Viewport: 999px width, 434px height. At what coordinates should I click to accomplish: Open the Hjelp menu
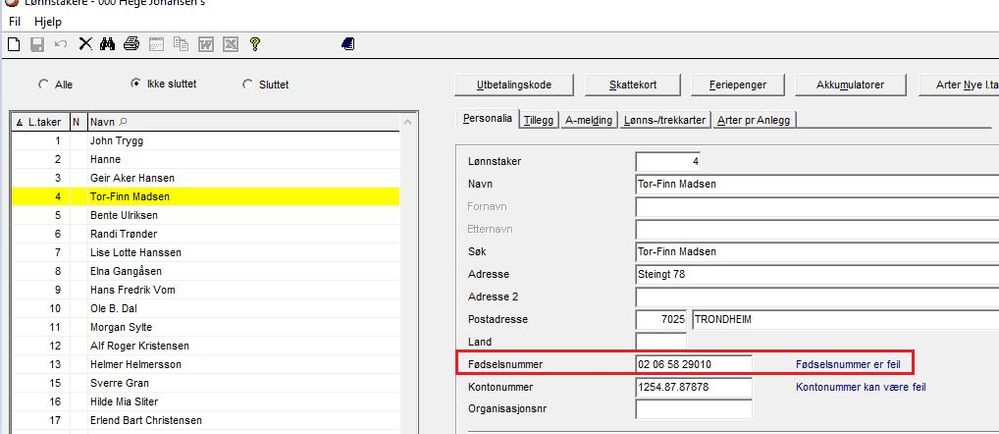48,22
